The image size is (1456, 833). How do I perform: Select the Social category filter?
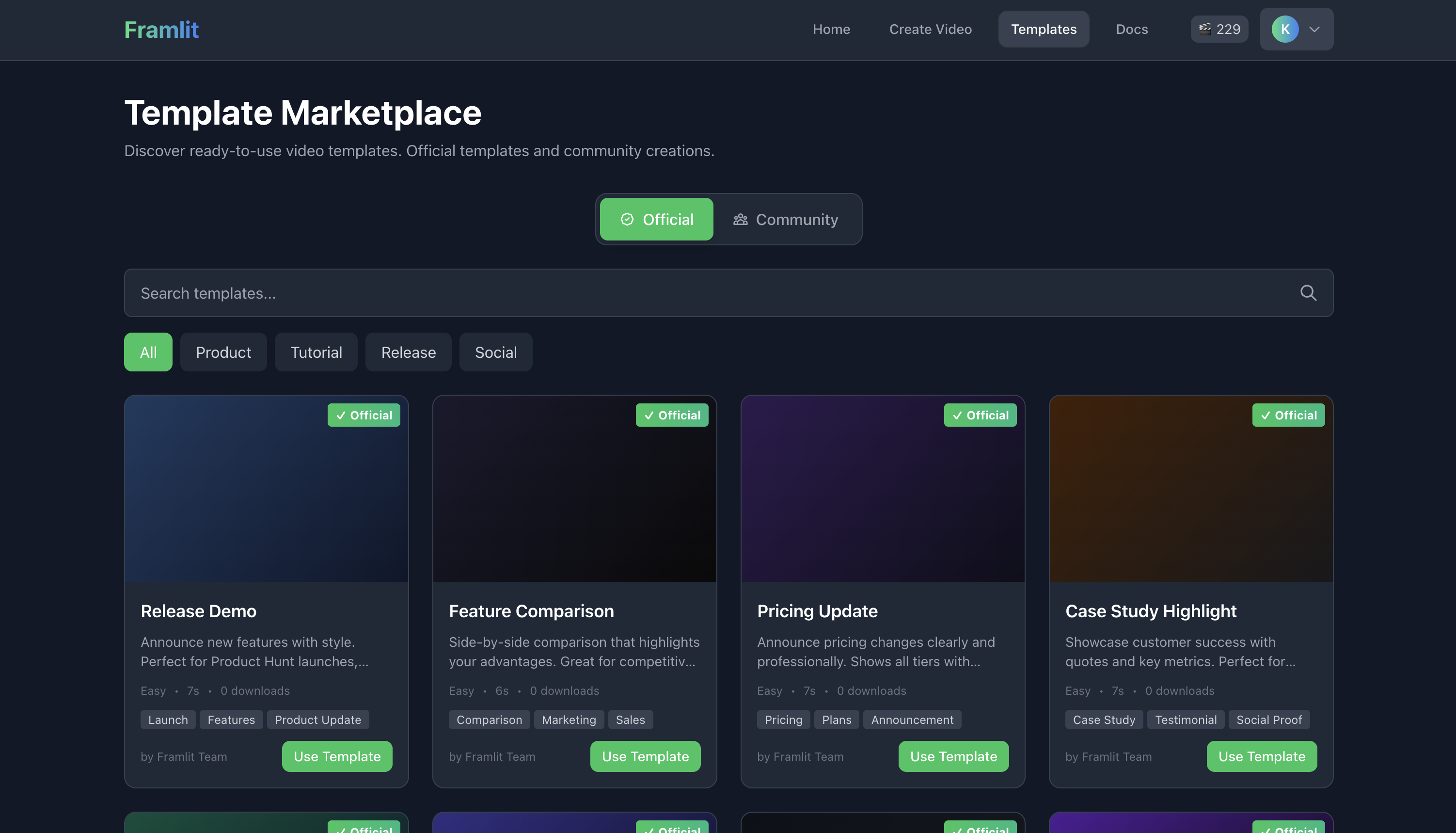tap(495, 352)
